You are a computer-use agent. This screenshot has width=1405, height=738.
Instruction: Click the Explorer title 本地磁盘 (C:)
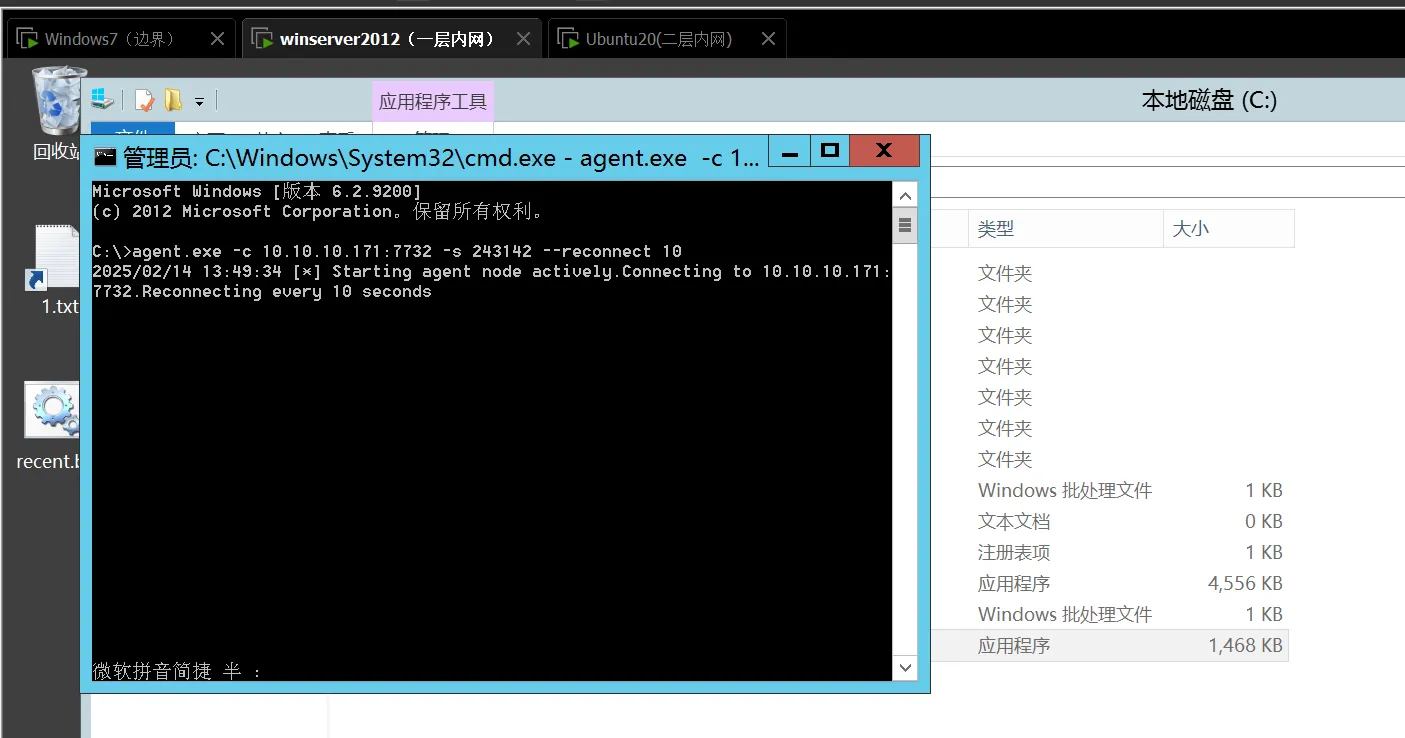1210,100
